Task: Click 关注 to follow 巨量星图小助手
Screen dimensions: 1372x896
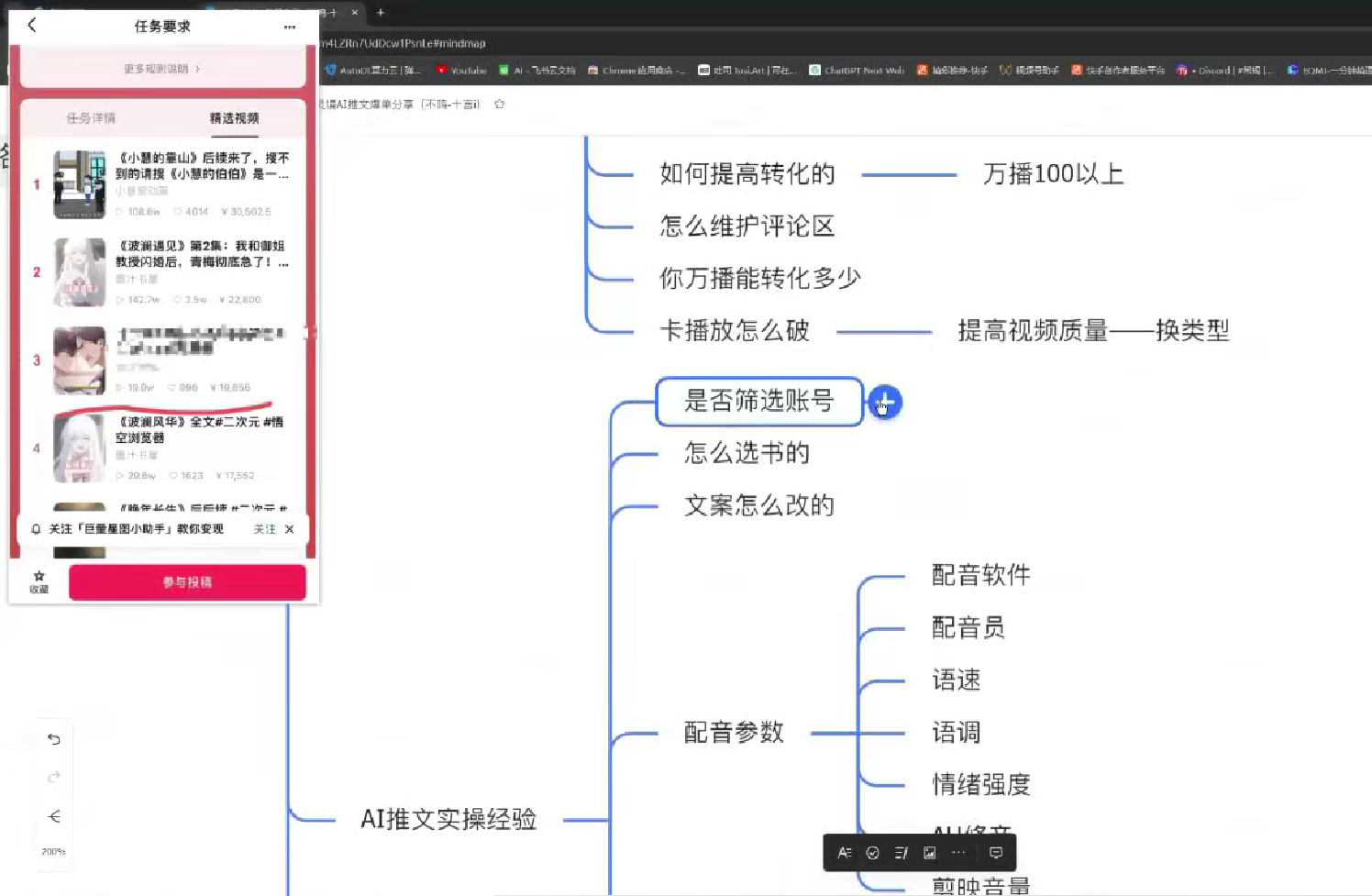Action: click(264, 528)
